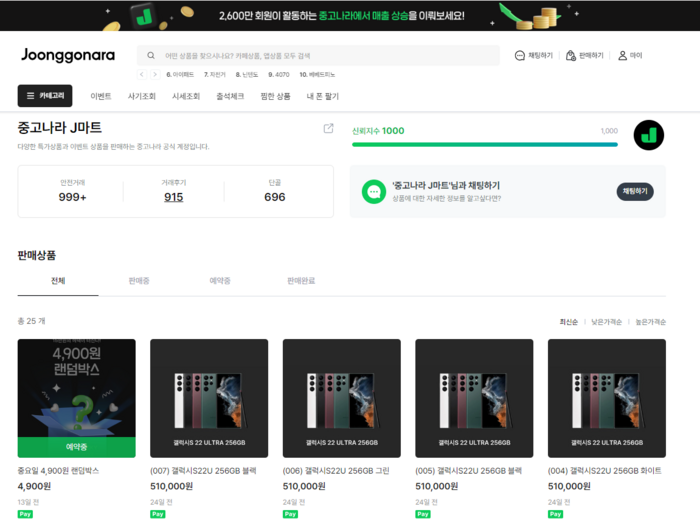Sort by 낮은가격순
The image size is (700, 532).
[606, 322]
